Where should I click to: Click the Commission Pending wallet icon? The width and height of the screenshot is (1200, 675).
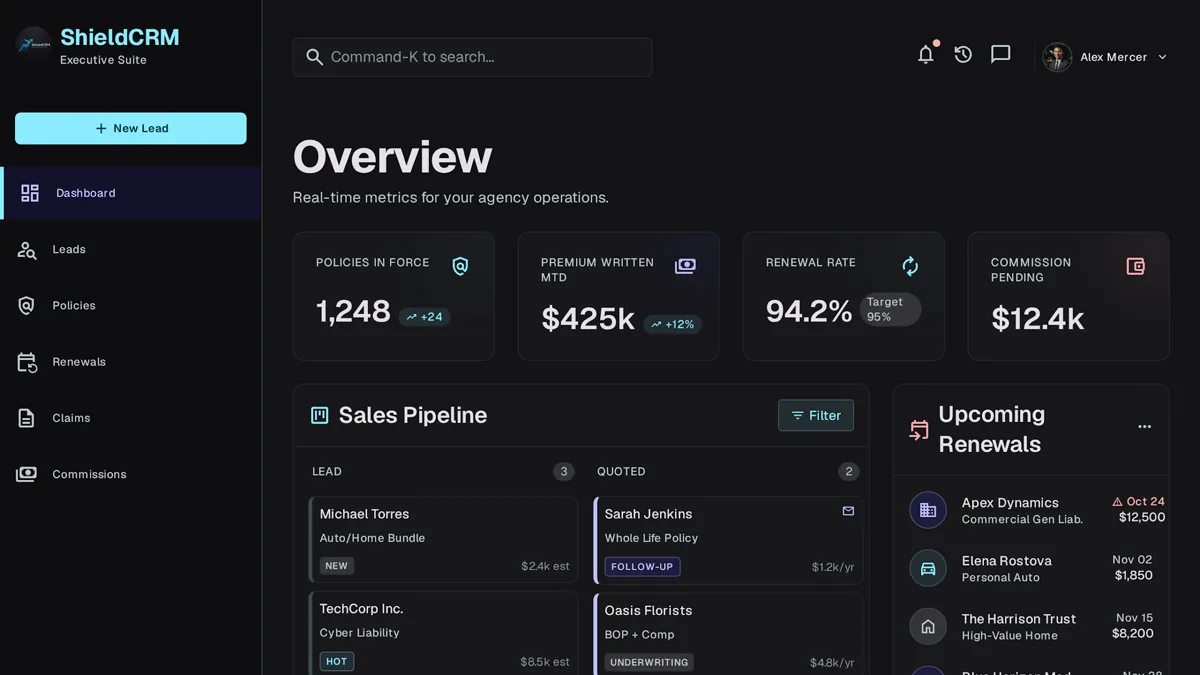click(x=1135, y=266)
